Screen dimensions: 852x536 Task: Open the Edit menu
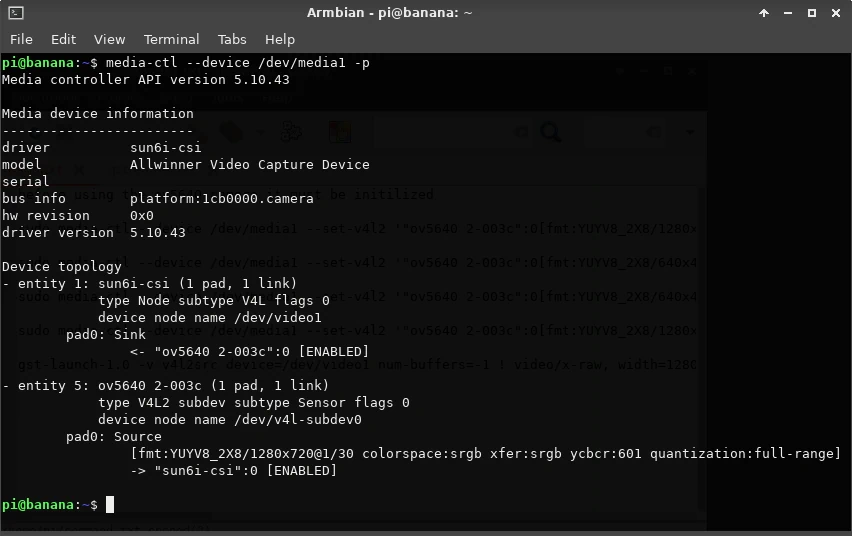(x=63, y=40)
